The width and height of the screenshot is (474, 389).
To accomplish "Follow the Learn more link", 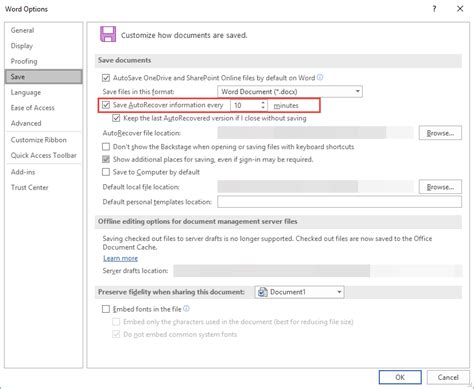I will point(120,258).
